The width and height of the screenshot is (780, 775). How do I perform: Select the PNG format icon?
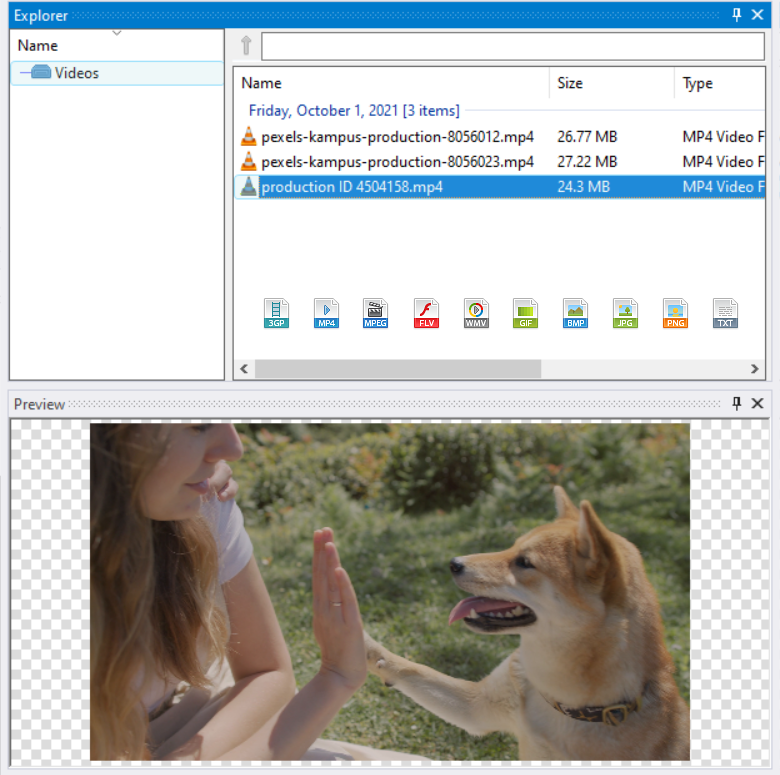[675, 313]
